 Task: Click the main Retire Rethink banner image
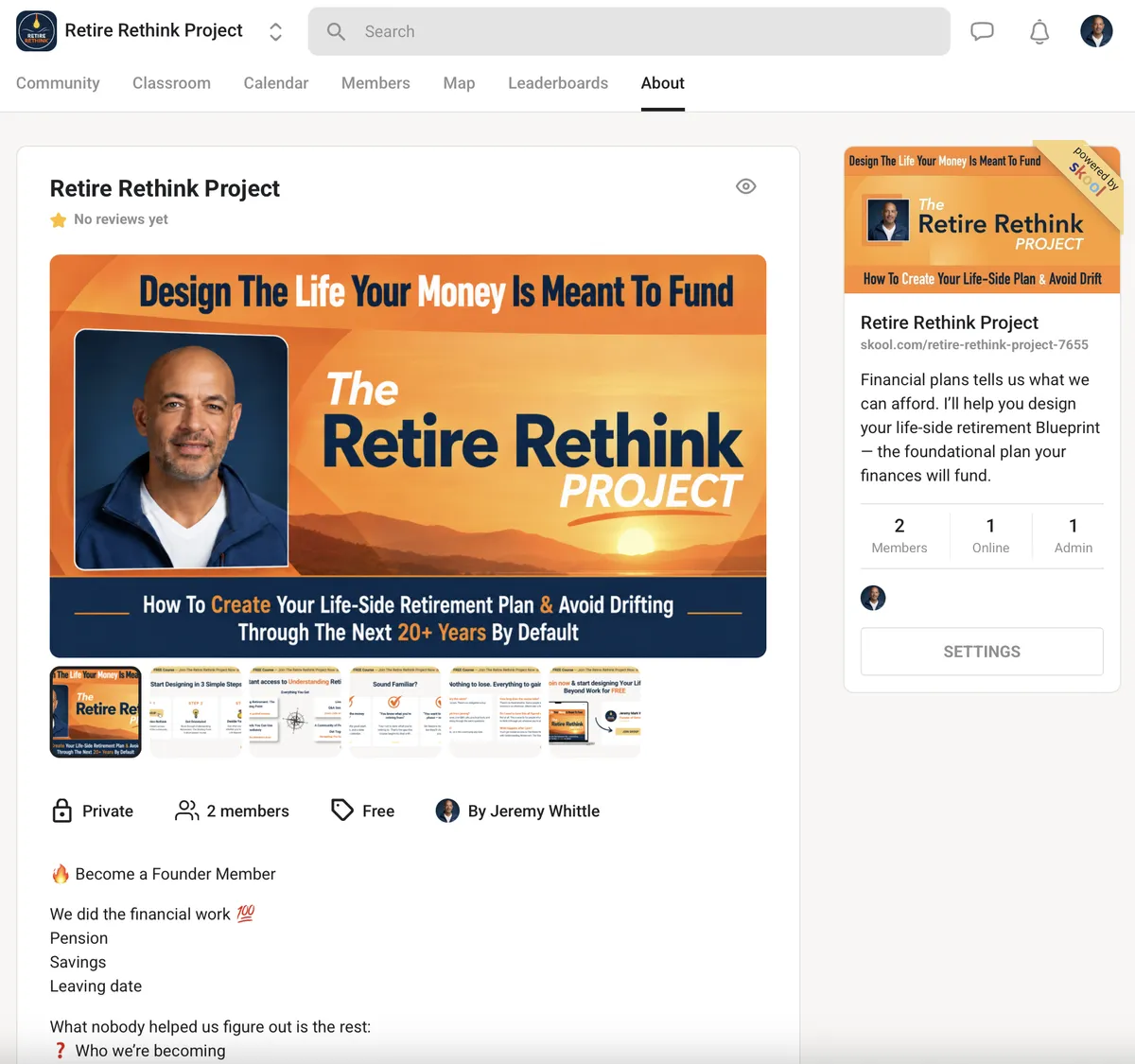[408, 456]
